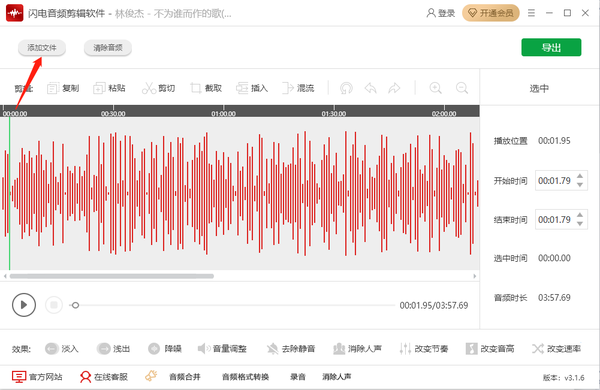Click the Insert (插入) tool icon
Viewport: 600px width, 390px height.
tap(242, 88)
